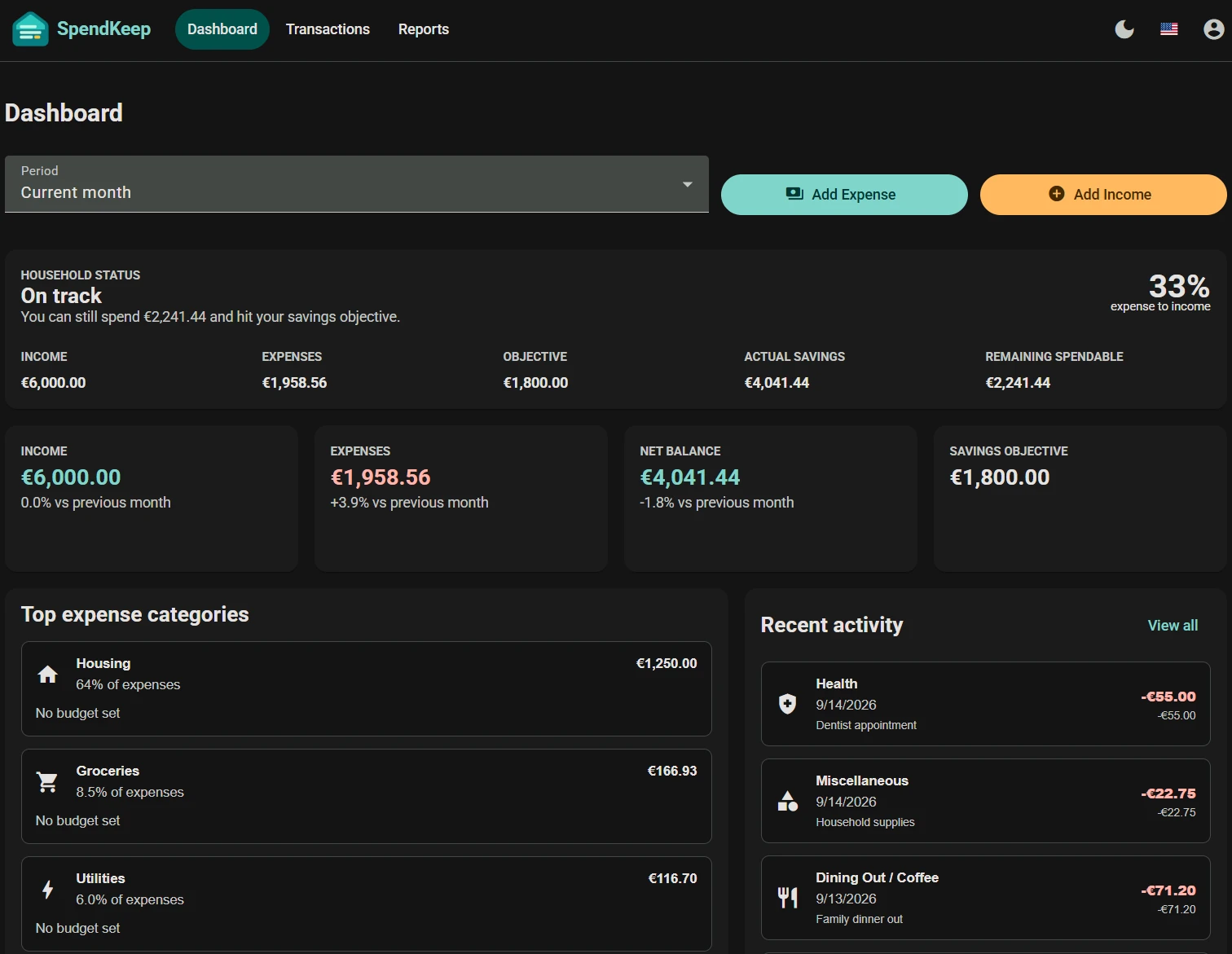The image size is (1232, 954).
Task: Click the Remaining Spendable €2,241.44 value
Action: pos(1018,383)
